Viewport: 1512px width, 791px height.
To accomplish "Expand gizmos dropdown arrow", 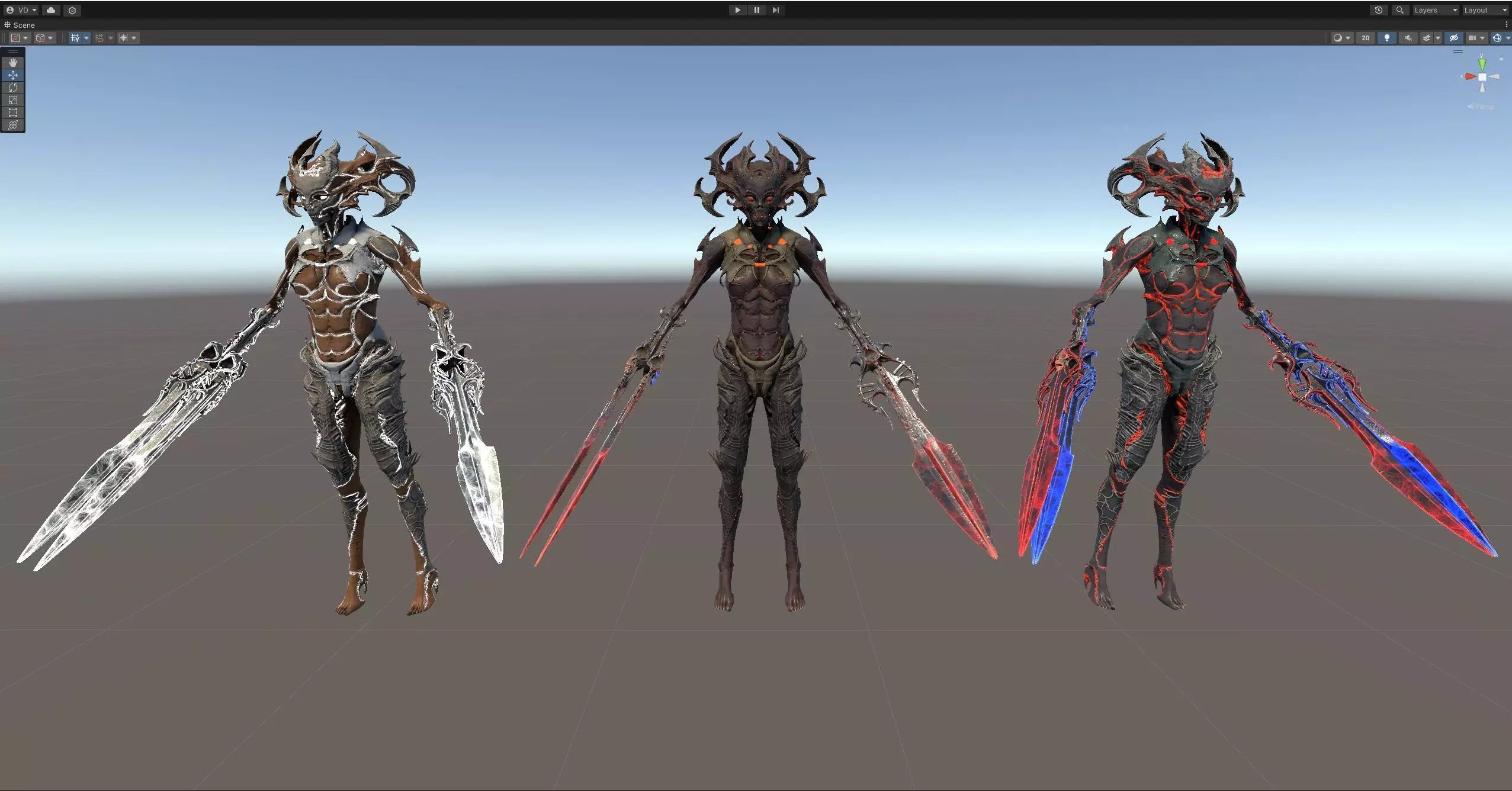I will [x=1507, y=38].
